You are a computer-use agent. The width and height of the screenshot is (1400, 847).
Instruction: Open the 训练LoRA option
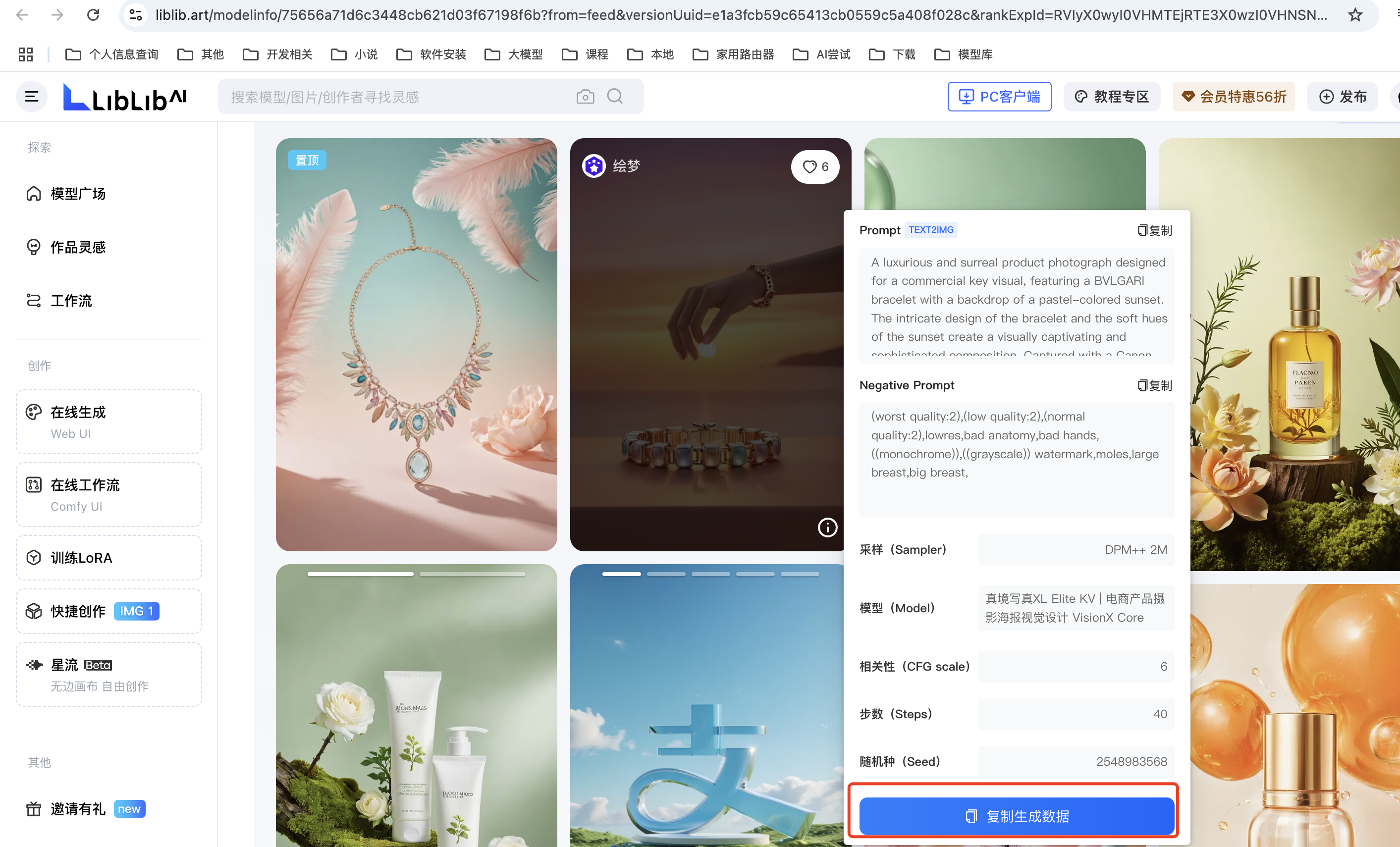[x=81, y=557]
